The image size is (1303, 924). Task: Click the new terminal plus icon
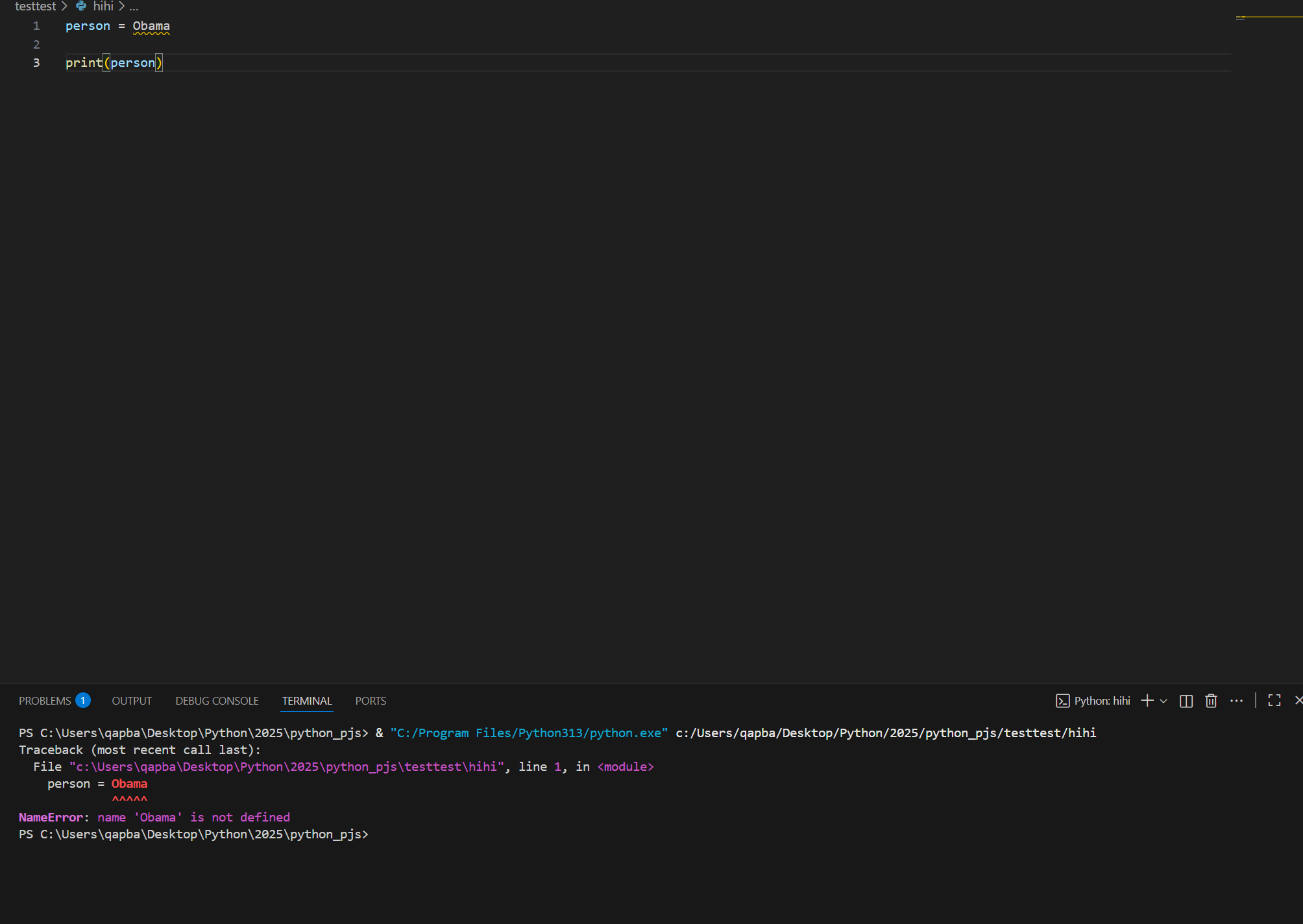point(1147,701)
